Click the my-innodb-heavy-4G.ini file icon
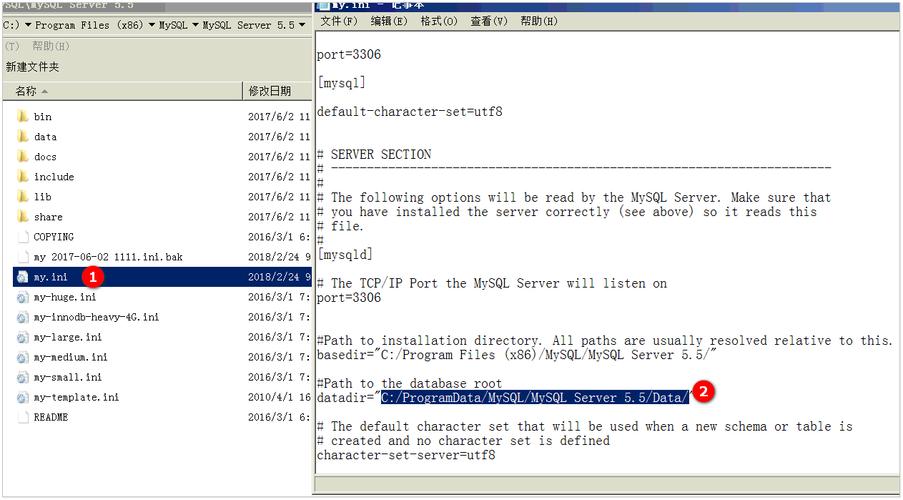Viewport: 903px width, 500px height. (23, 317)
